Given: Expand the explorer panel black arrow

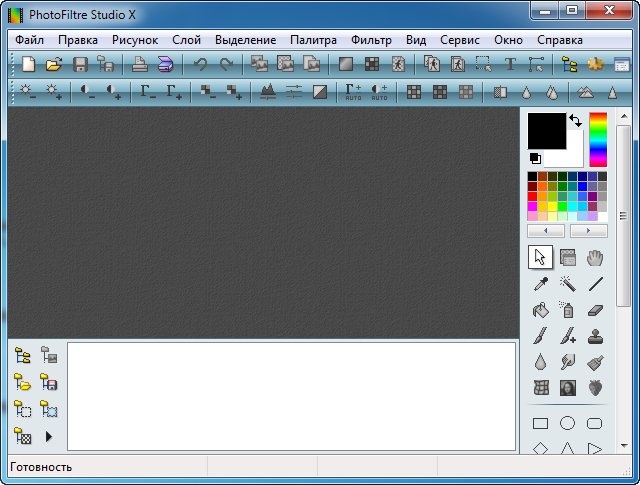Looking at the screenshot, I should click(x=48, y=436).
